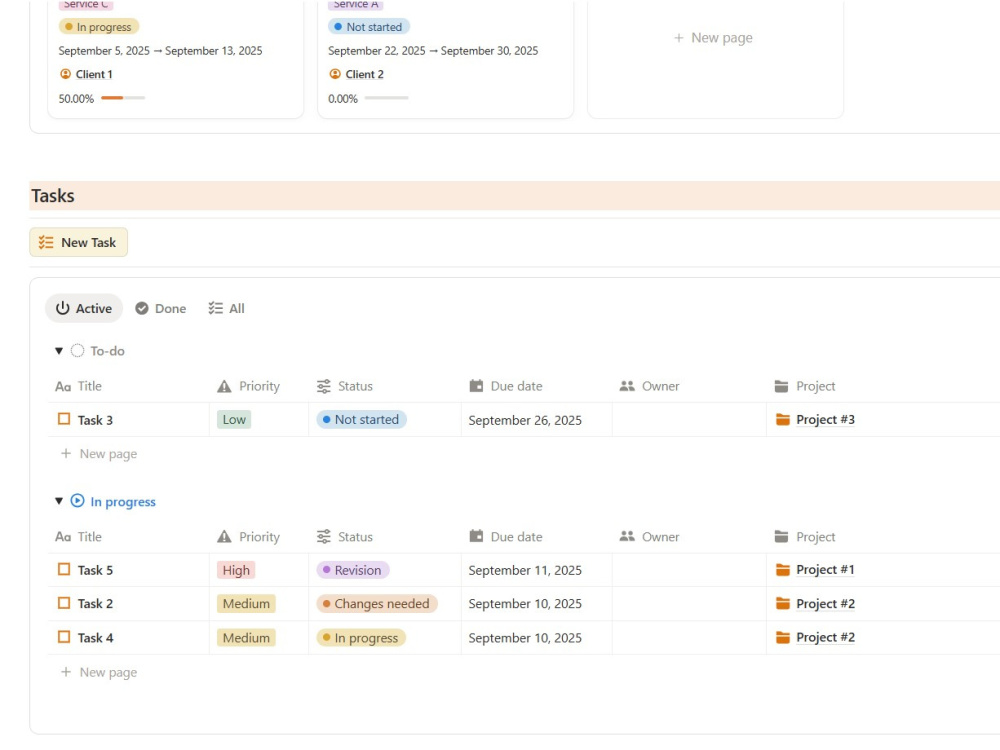The height and width of the screenshot is (750, 1000).
Task: Click the Done tab checkmark icon
Action: coord(142,309)
